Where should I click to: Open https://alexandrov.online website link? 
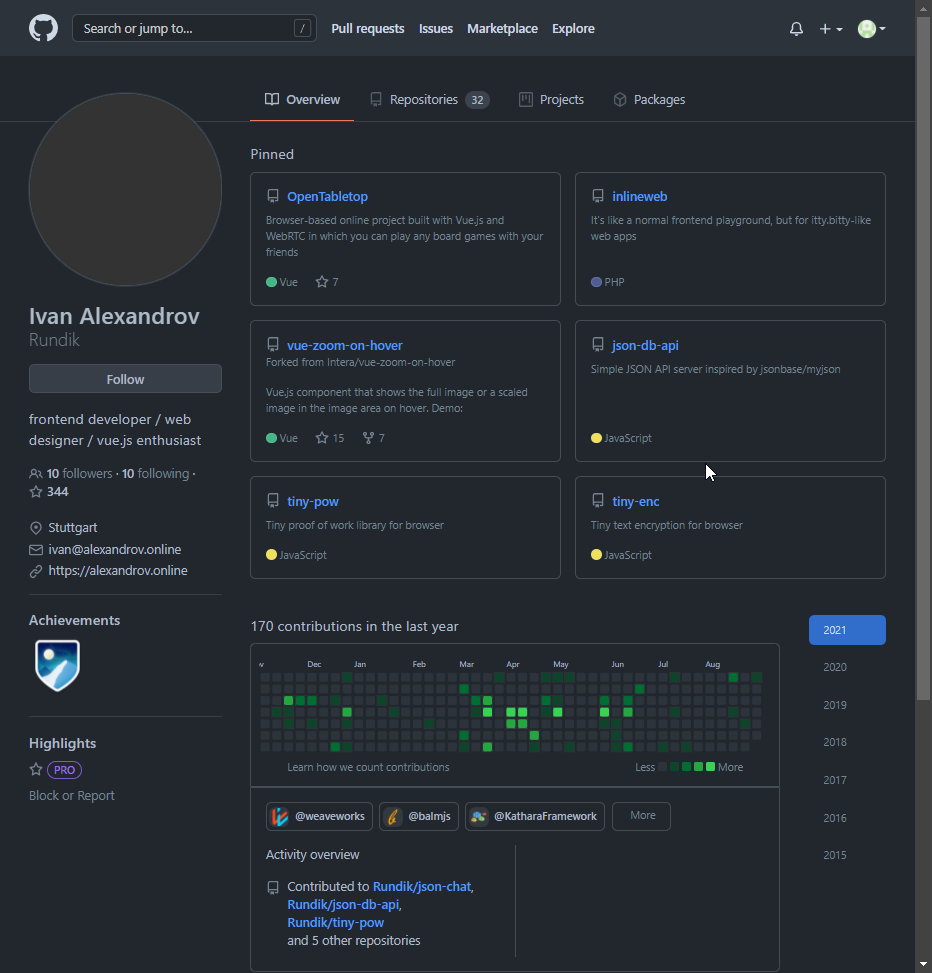tap(118, 571)
